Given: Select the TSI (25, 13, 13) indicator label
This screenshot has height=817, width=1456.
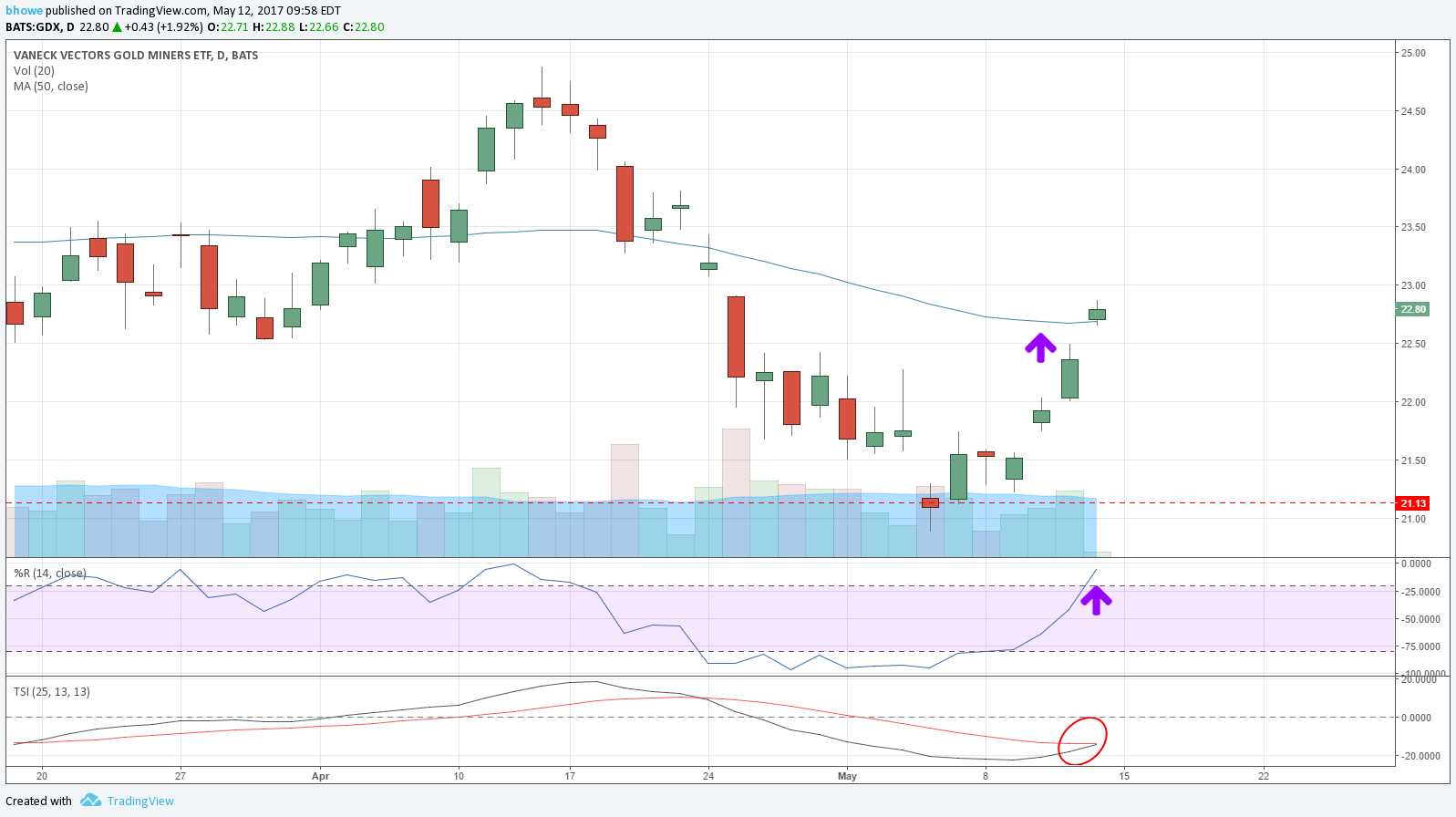Looking at the screenshot, I should pos(52,692).
